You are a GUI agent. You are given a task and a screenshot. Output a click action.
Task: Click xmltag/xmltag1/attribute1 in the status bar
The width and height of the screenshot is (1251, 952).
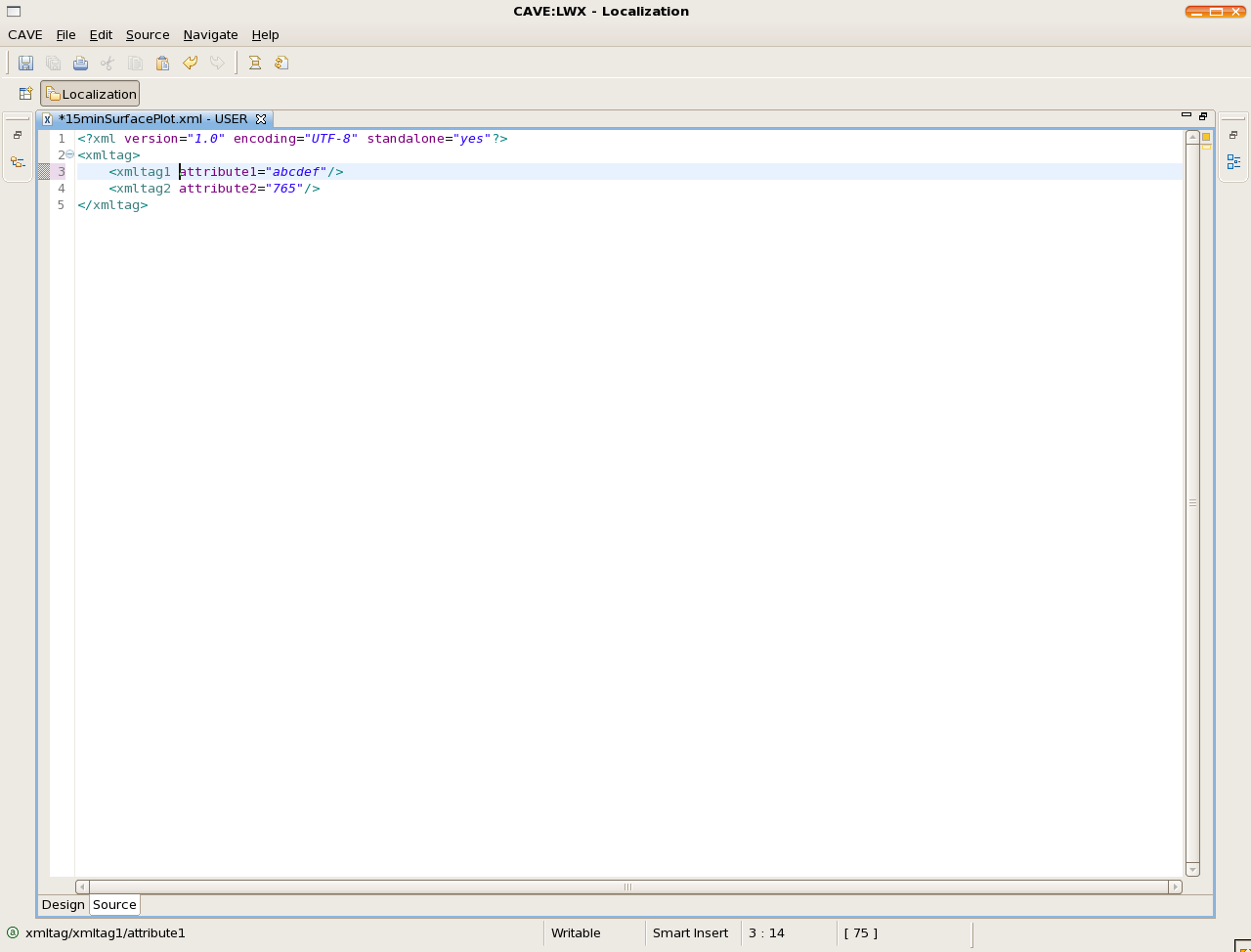pyautogui.click(x=106, y=933)
